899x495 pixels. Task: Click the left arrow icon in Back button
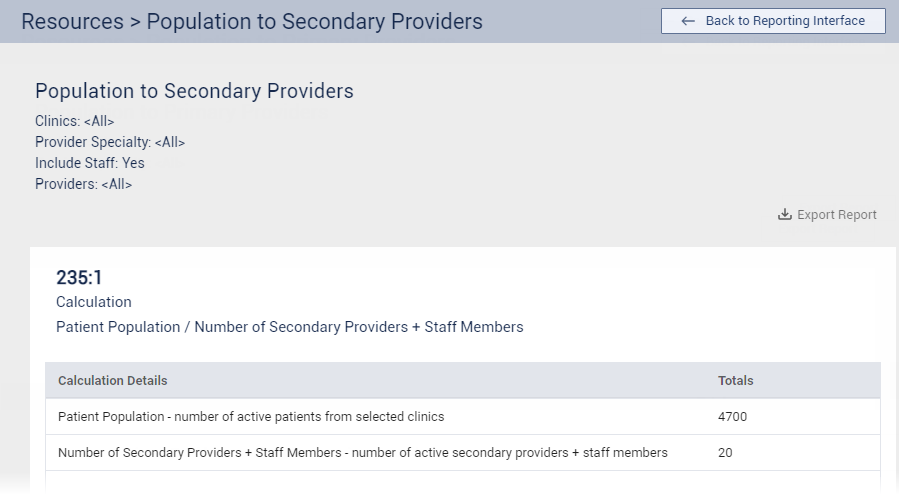[688, 21]
